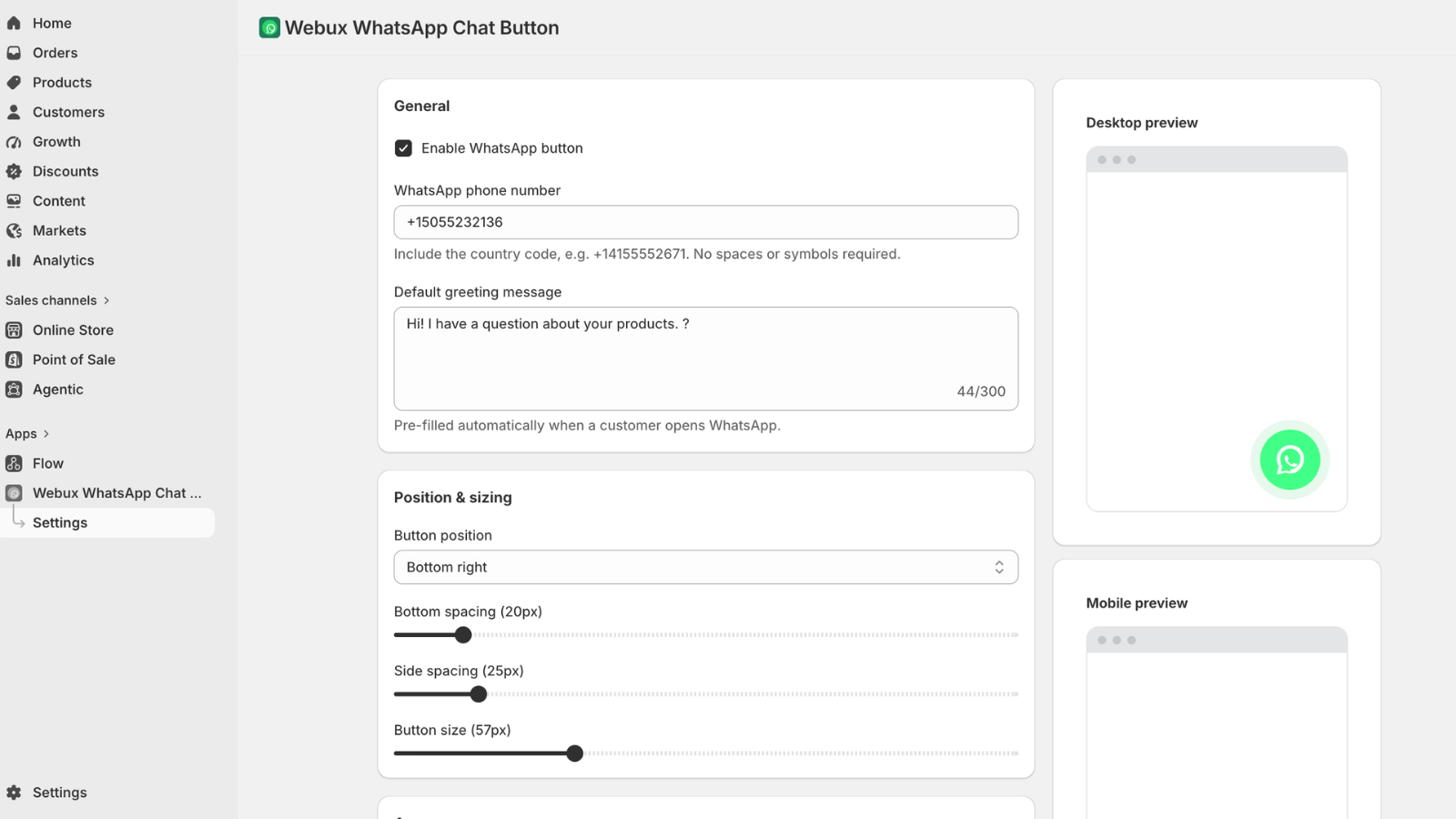Click the Desktop preview heading
1456x819 pixels.
(x=1142, y=123)
